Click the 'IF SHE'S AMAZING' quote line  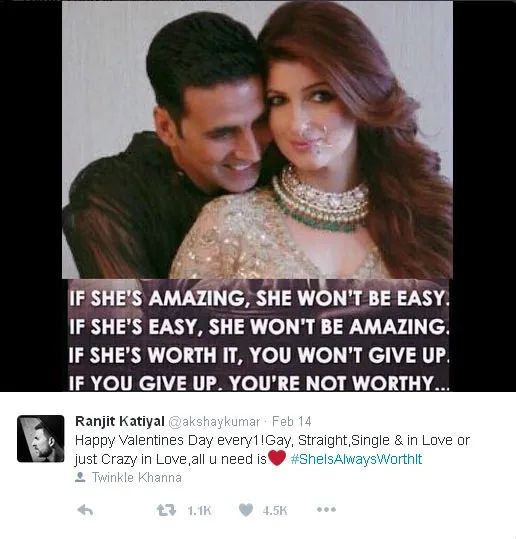pos(259,298)
